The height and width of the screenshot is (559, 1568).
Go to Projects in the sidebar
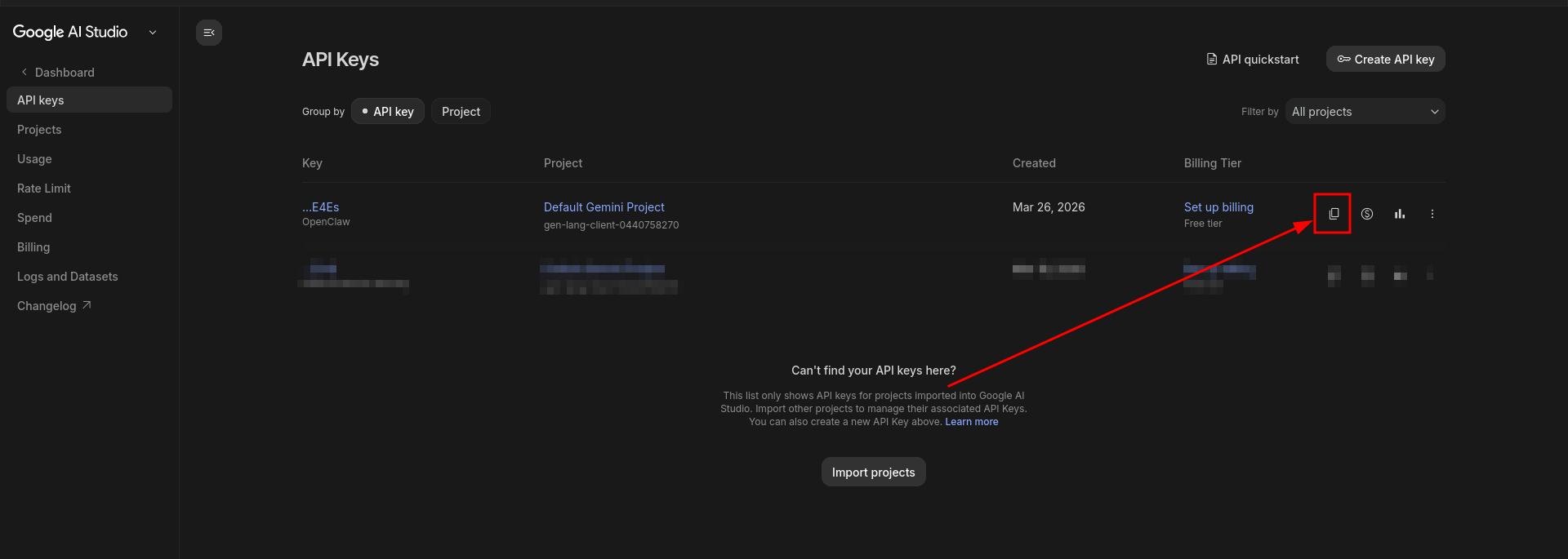tap(39, 130)
